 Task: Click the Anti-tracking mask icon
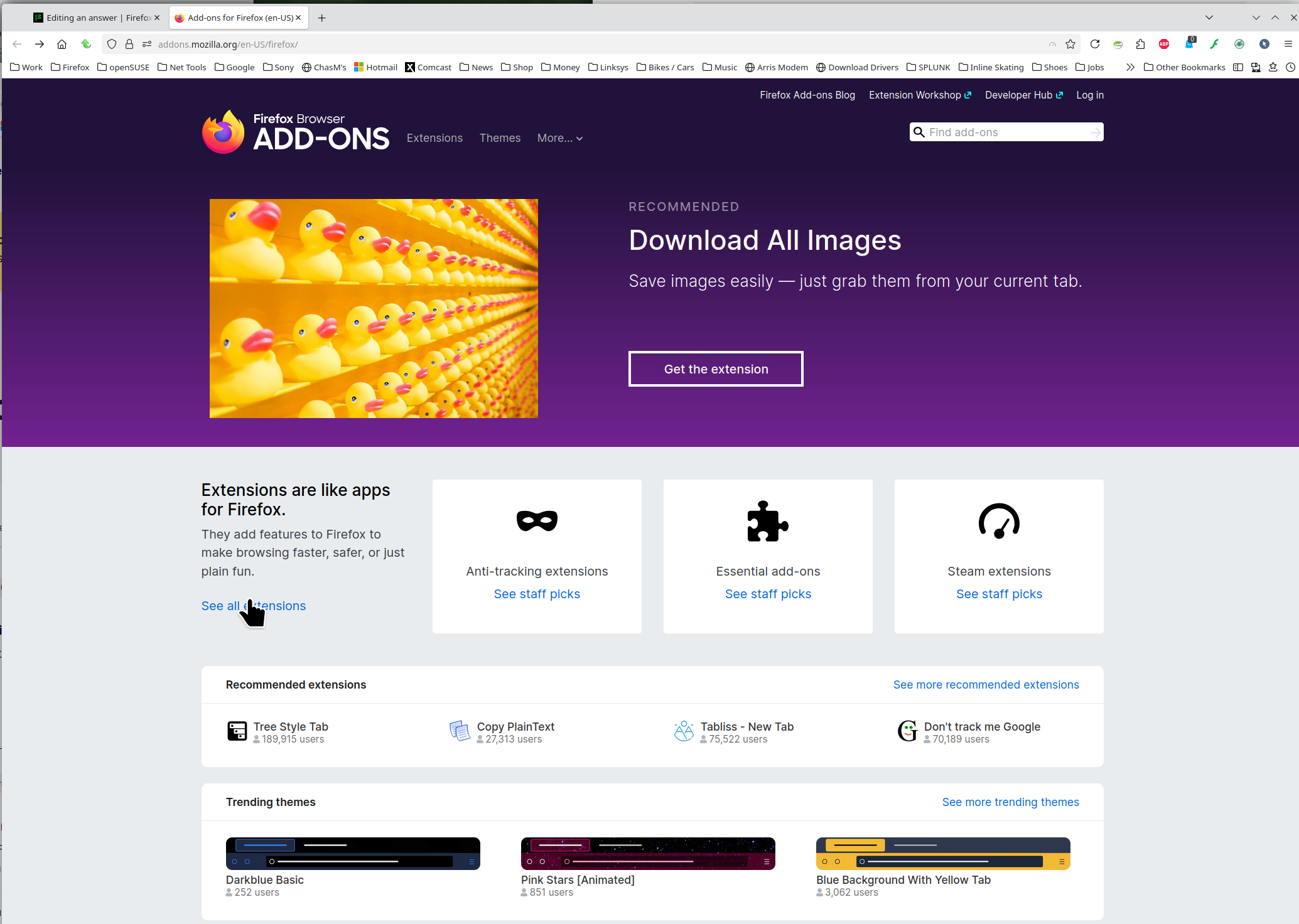[537, 521]
